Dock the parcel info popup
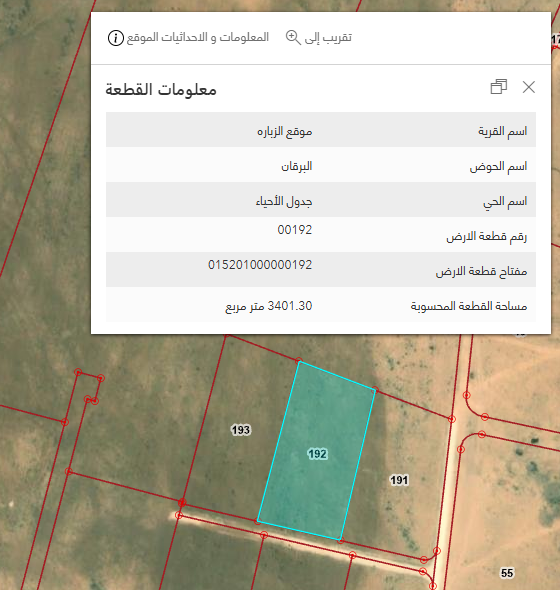The width and height of the screenshot is (560, 590). [x=499, y=87]
